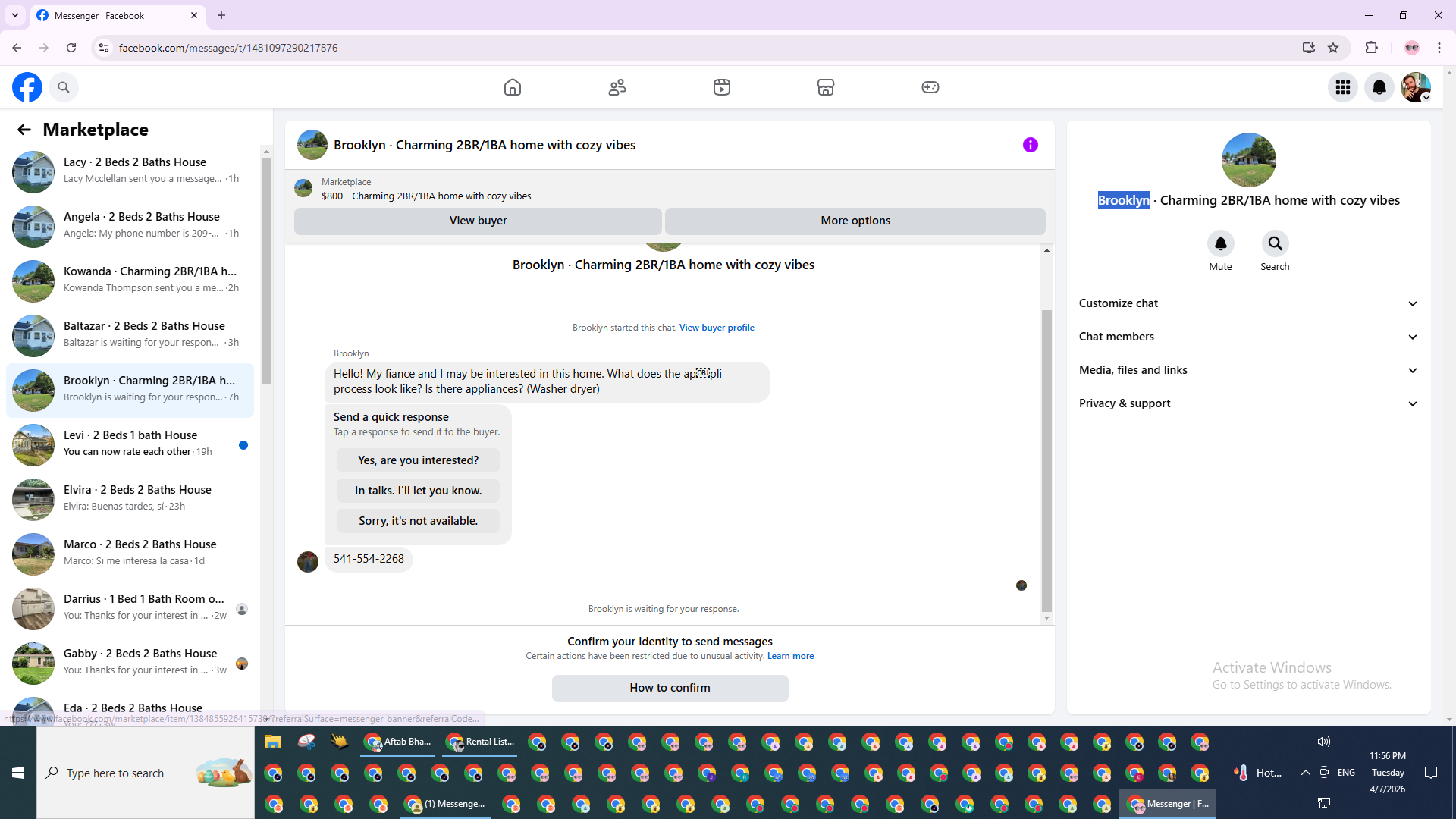Image resolution: width=1456 pixels, height=819 pixels.
Task: Open Lacy 2 Beds 2 Baths House chat
Action: pyautogui.click(x=130, y=171)
